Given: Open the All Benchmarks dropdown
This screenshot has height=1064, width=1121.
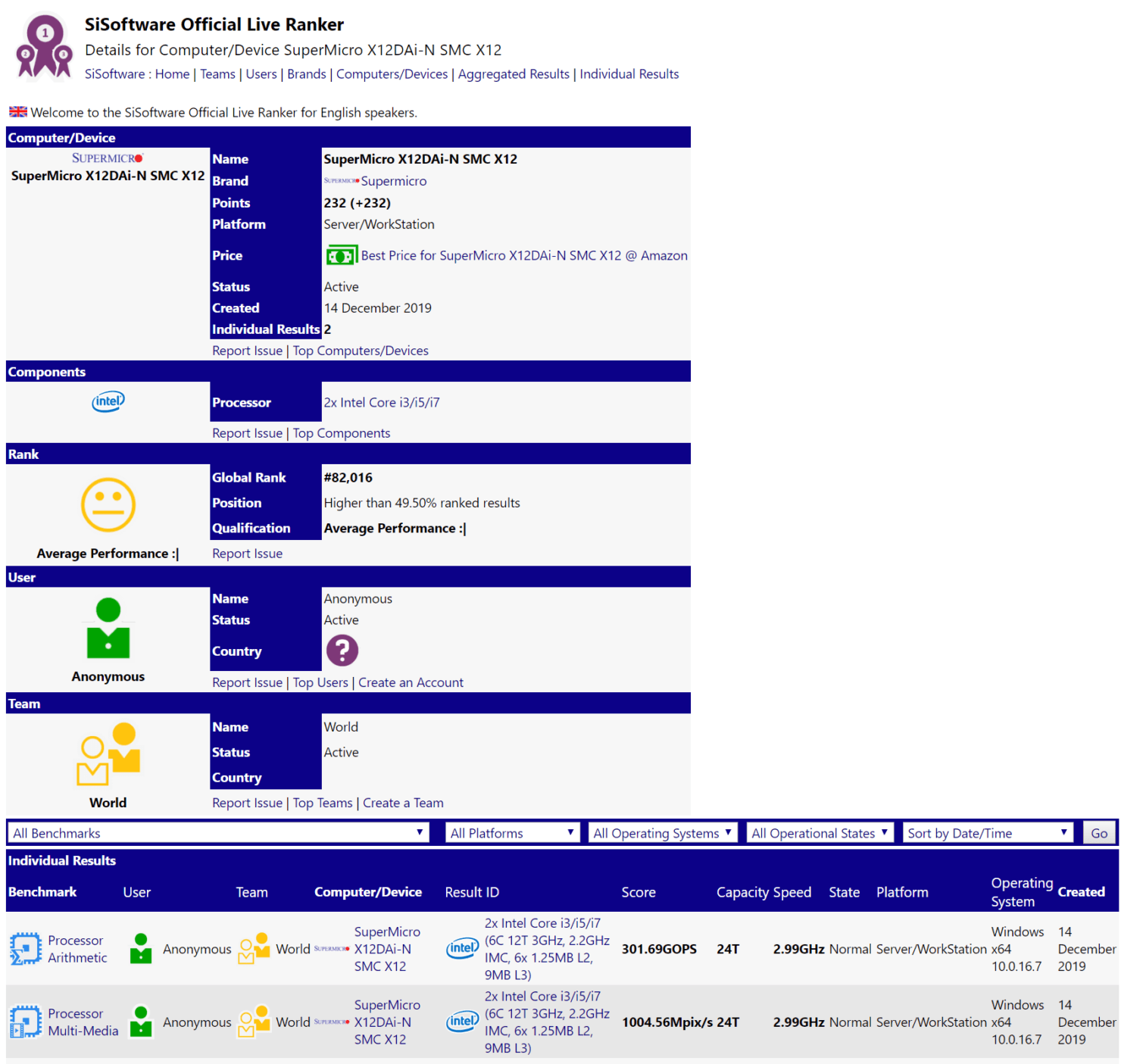Looking at the screenshot, I should click(218, 833).
